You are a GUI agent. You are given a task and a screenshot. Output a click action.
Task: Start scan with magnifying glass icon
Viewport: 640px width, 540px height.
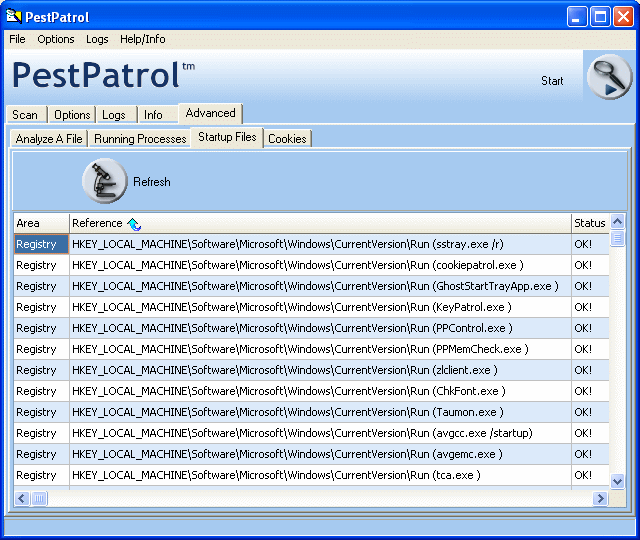(x=609, y=77)
